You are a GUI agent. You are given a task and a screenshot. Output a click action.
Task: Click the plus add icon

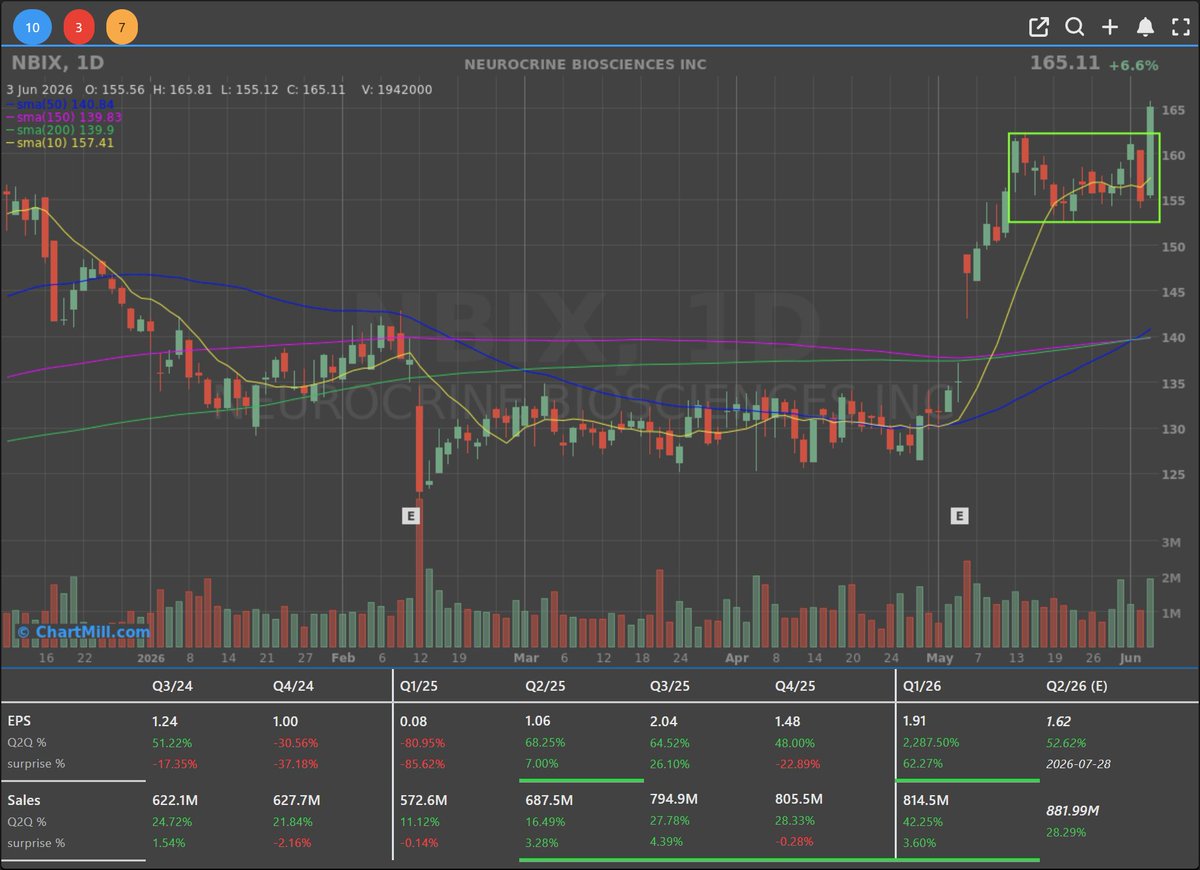(1110, 27)
